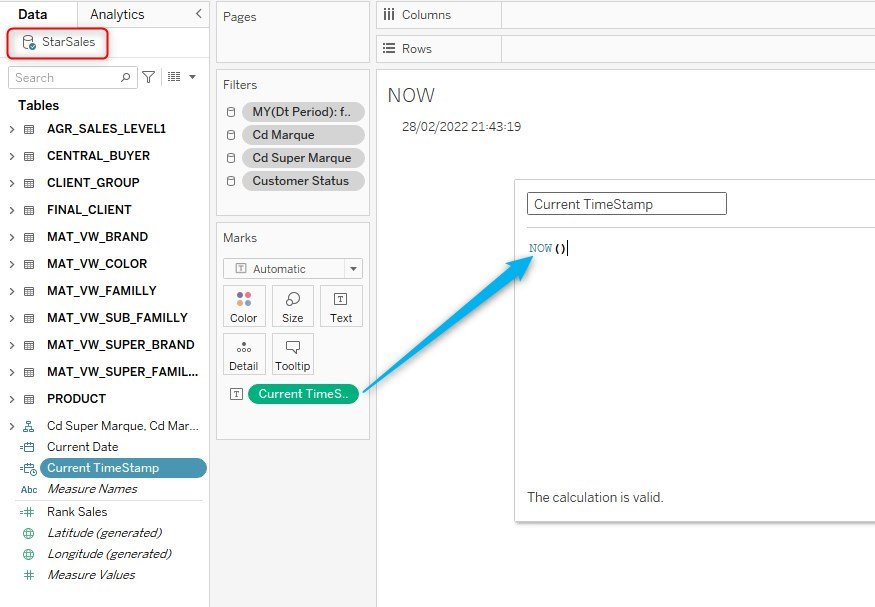
Task: Click the Pages shelf
Action: pyautogui.click(x=292, y=32)
